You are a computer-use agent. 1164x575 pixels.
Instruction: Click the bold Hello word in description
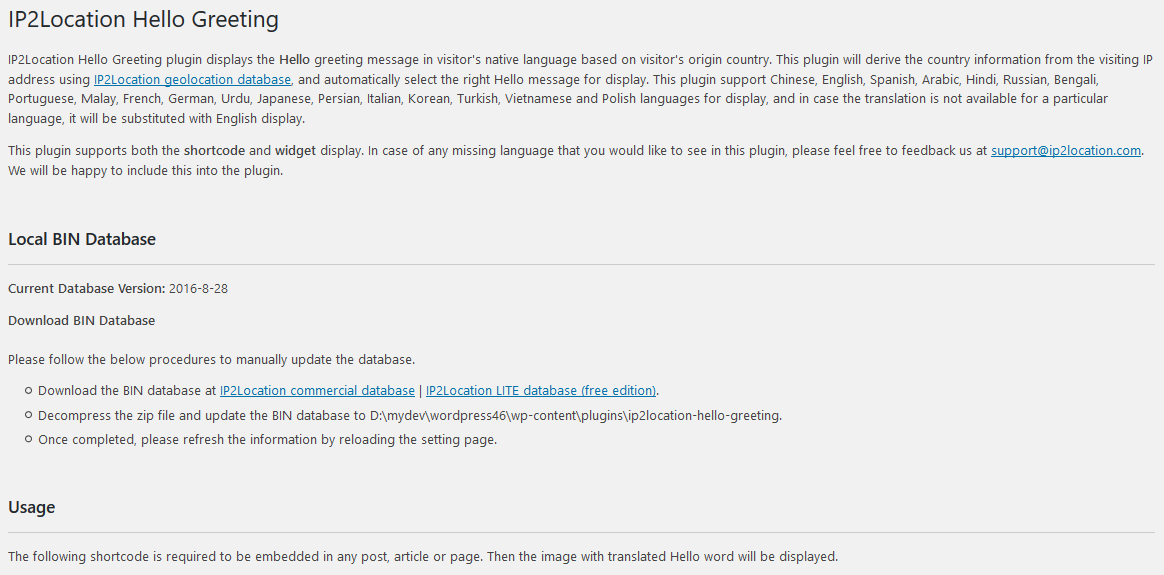click(295, 59)
